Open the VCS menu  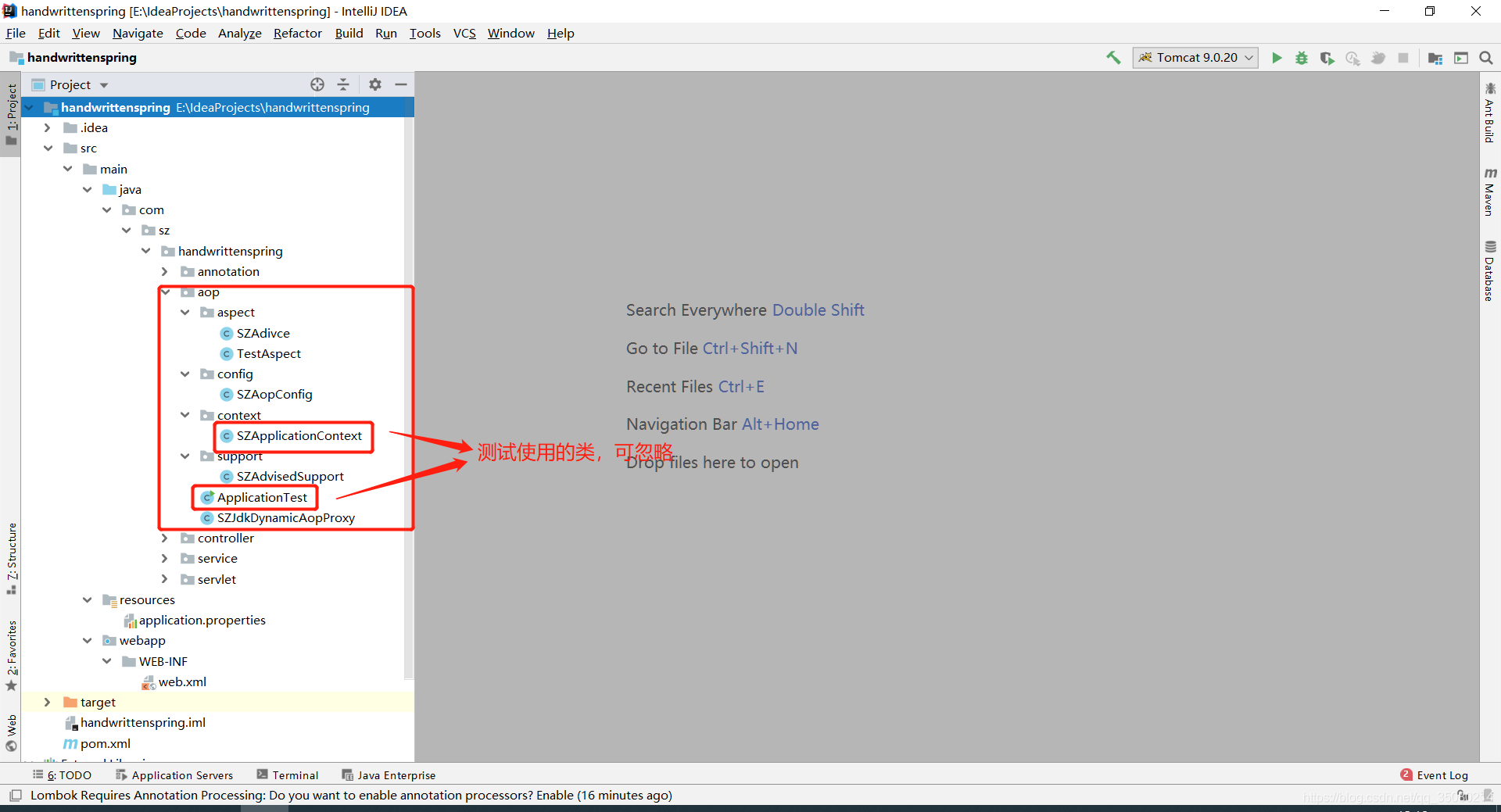464,33
